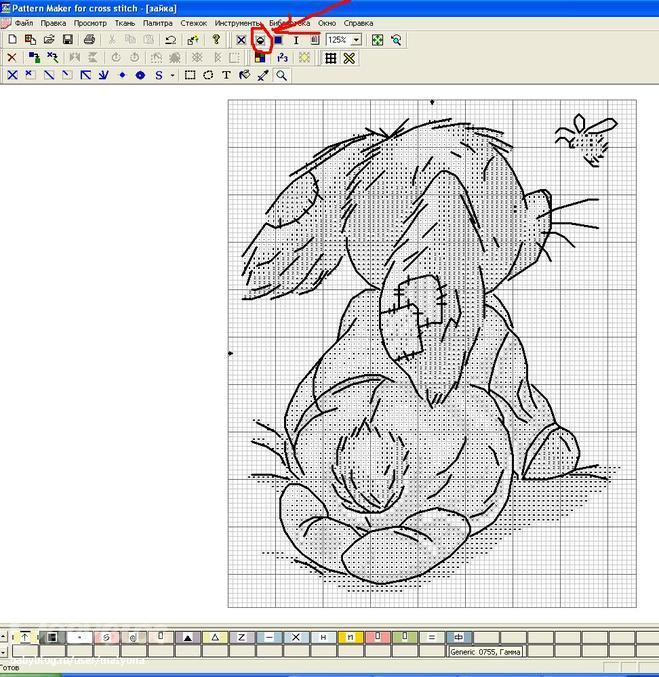The height and width of the screenshot is (677, 659).
Task: Click the Save diskette icon
Action: point(67,40)
